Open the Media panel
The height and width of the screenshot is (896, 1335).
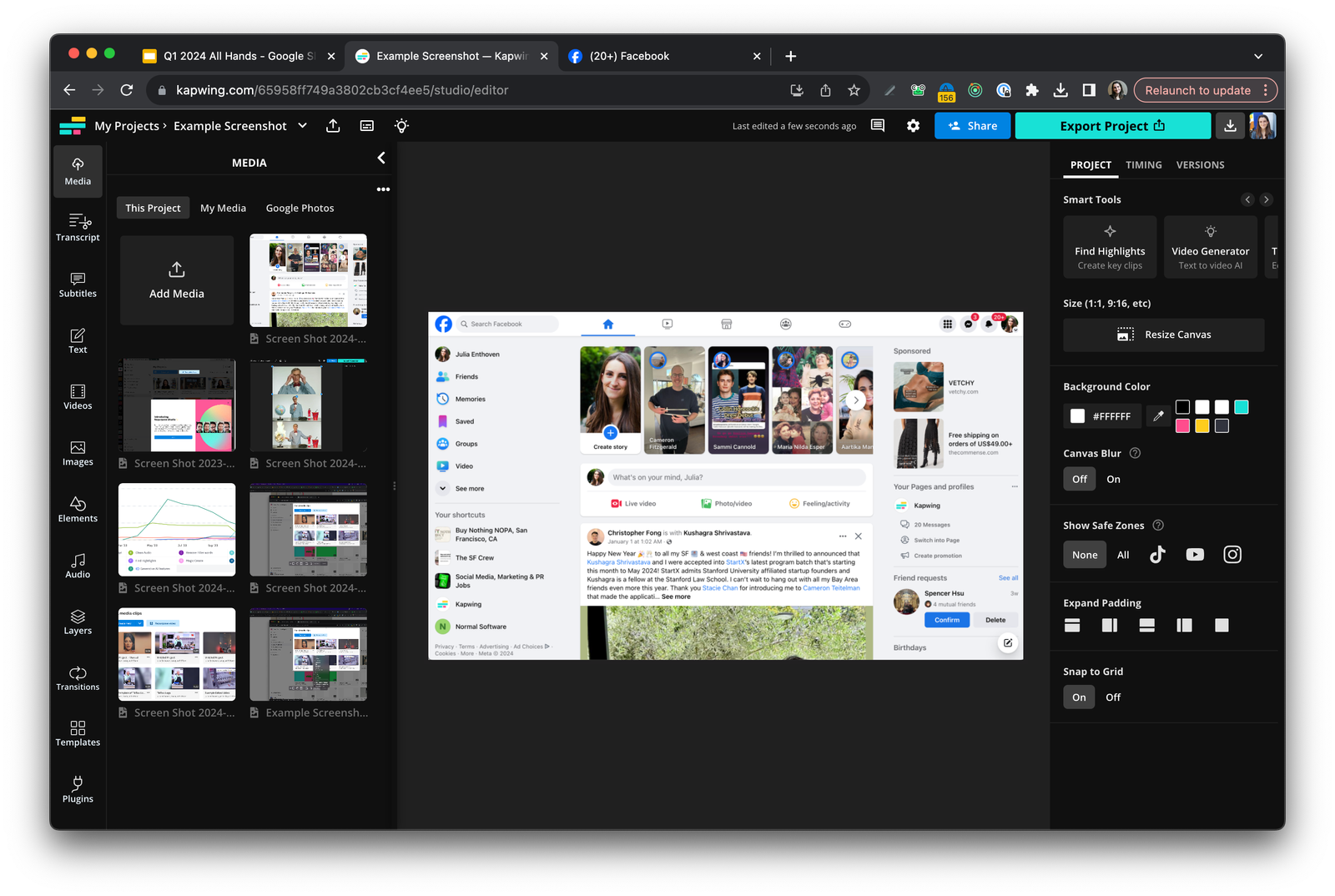pos(78,171)
